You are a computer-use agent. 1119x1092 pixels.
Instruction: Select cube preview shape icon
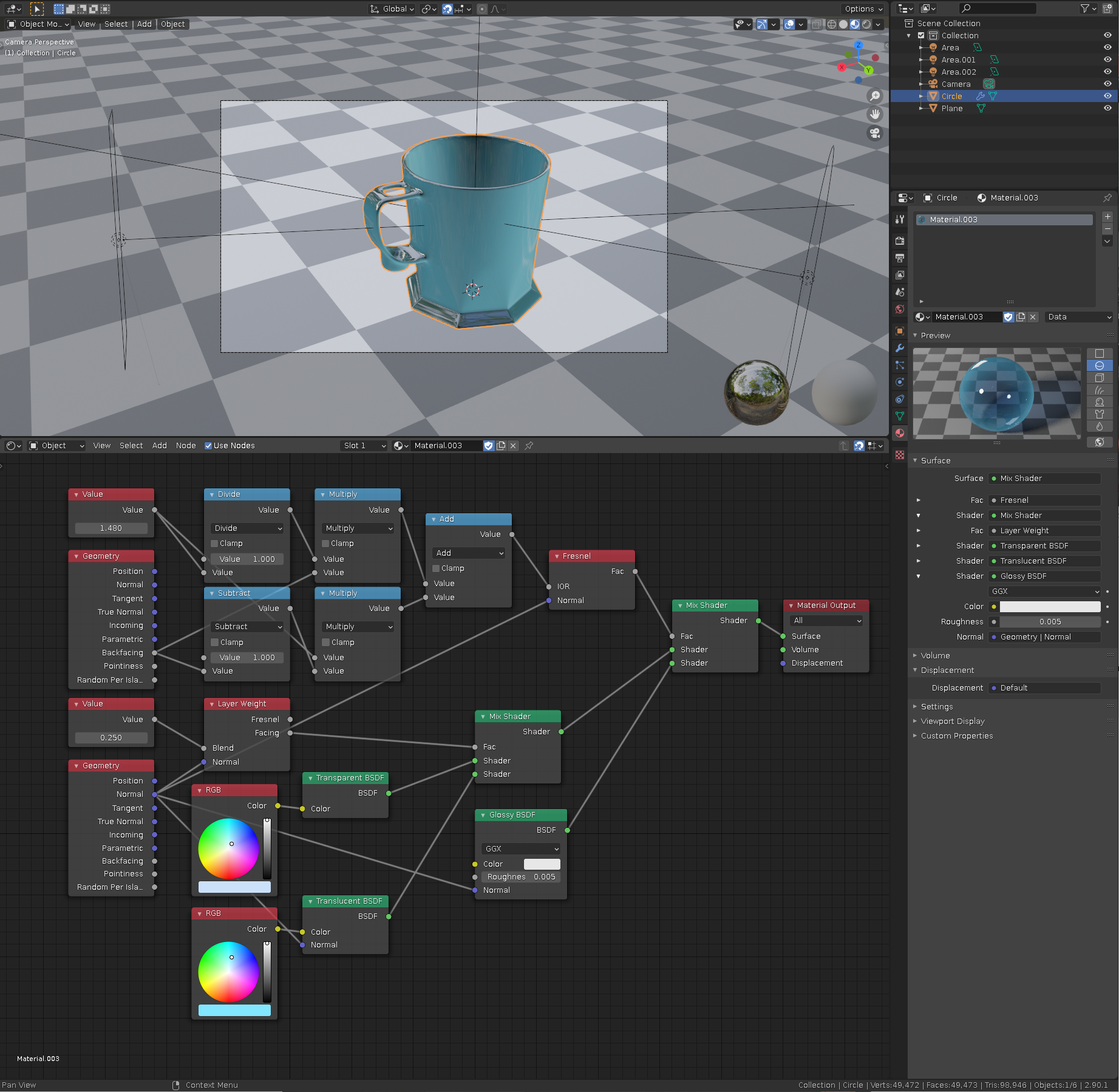(x=1099, y=378)
